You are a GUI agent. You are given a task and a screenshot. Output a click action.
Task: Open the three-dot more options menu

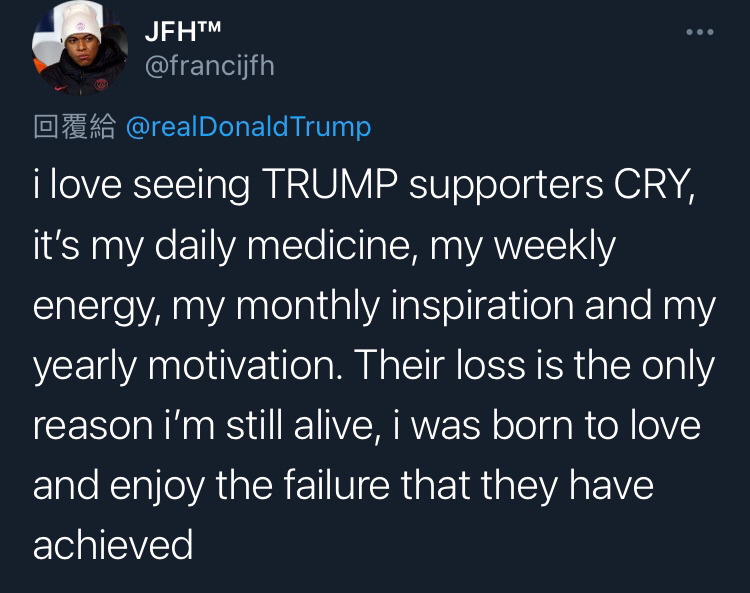700,32
